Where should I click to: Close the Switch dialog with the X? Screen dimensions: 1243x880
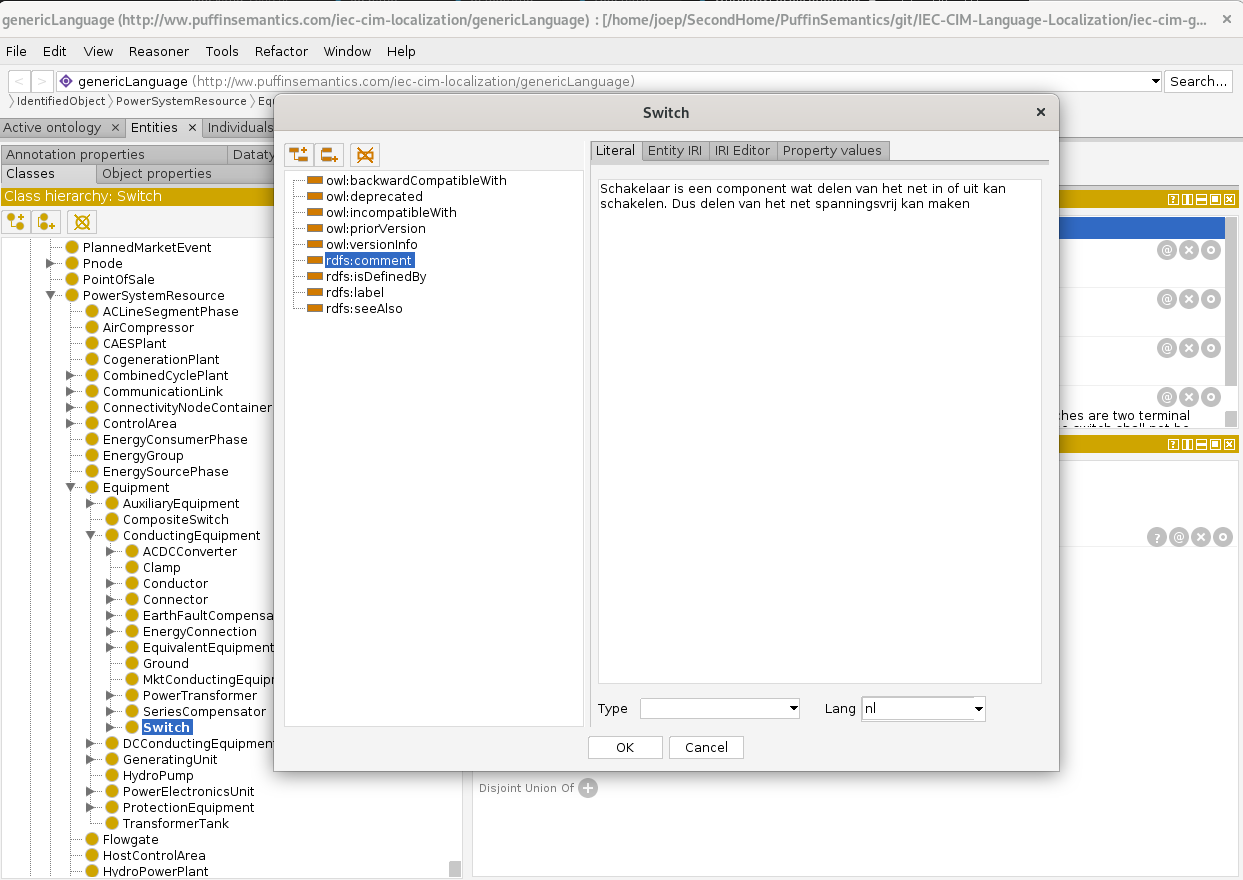click(x=1041, y=112)
